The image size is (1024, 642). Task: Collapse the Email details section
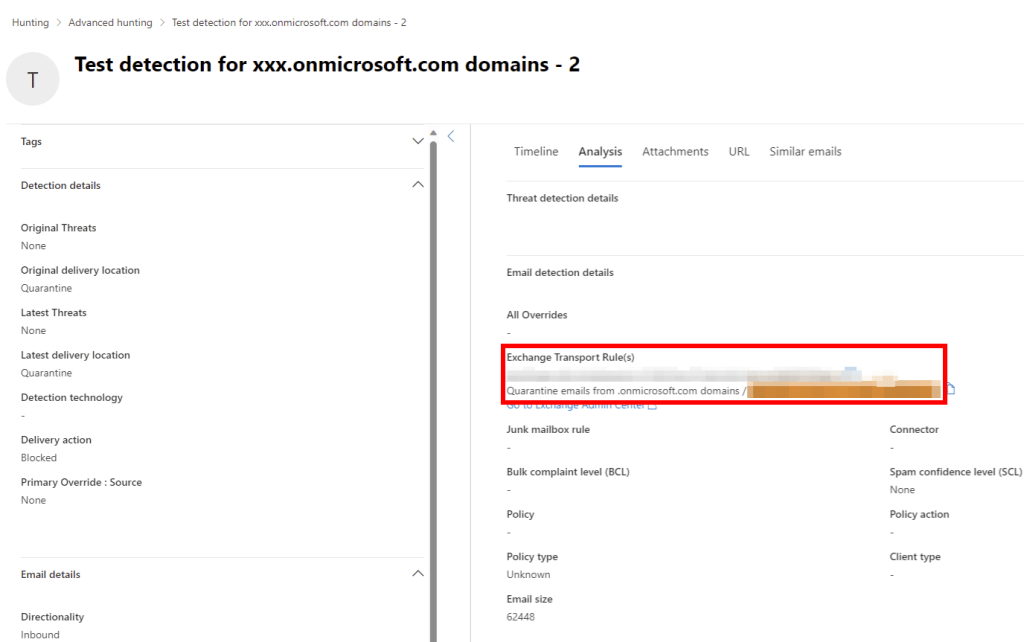(x=418, y=574)
